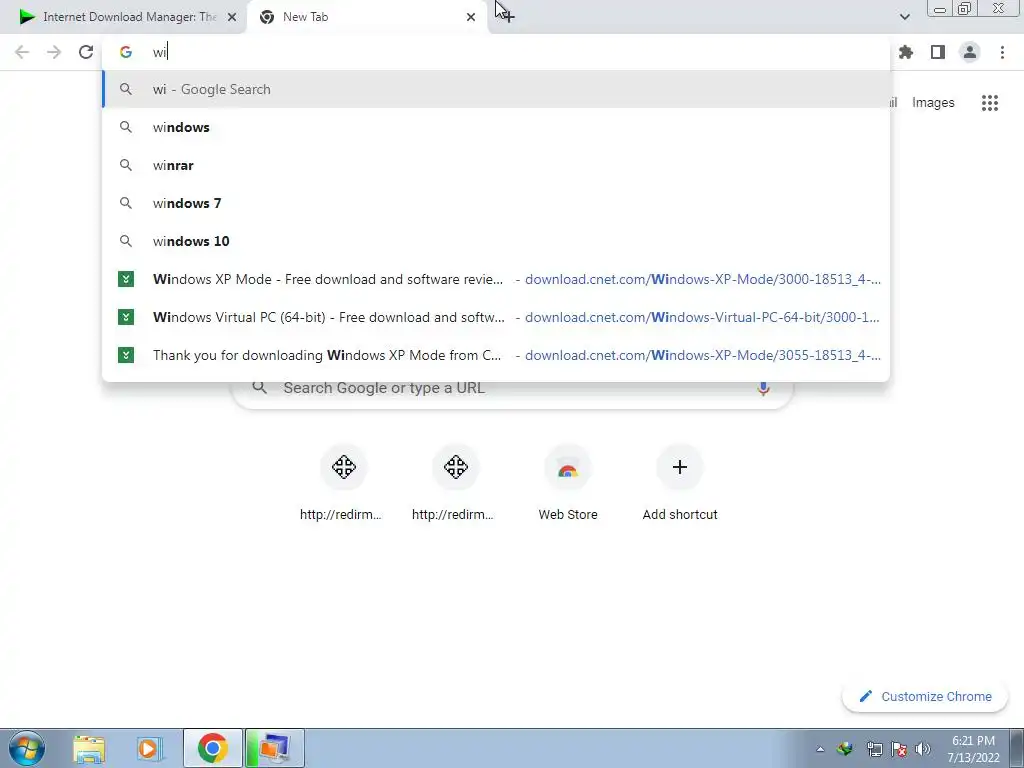Image resolution: width=1024 pixels, height=768 pixels.
Task: Click Customize Chrome button
Action: point(925,696)
